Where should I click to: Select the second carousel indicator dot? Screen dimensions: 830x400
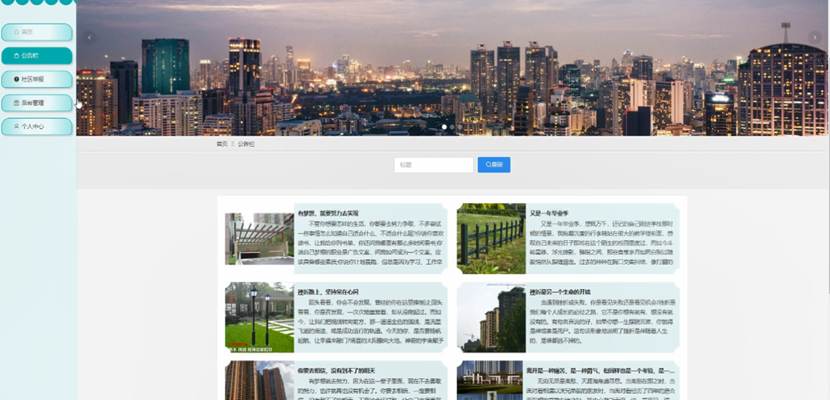click(452, 127)
